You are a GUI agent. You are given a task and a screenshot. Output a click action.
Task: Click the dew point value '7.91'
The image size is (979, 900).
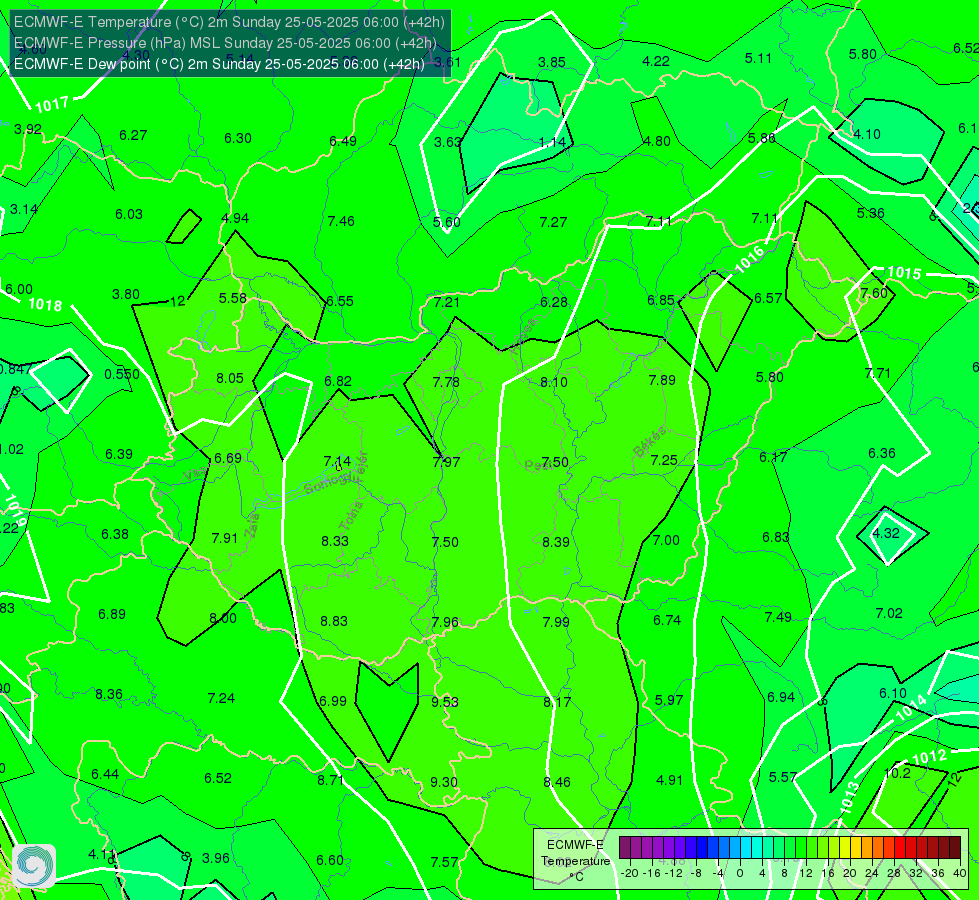point(224,538)
